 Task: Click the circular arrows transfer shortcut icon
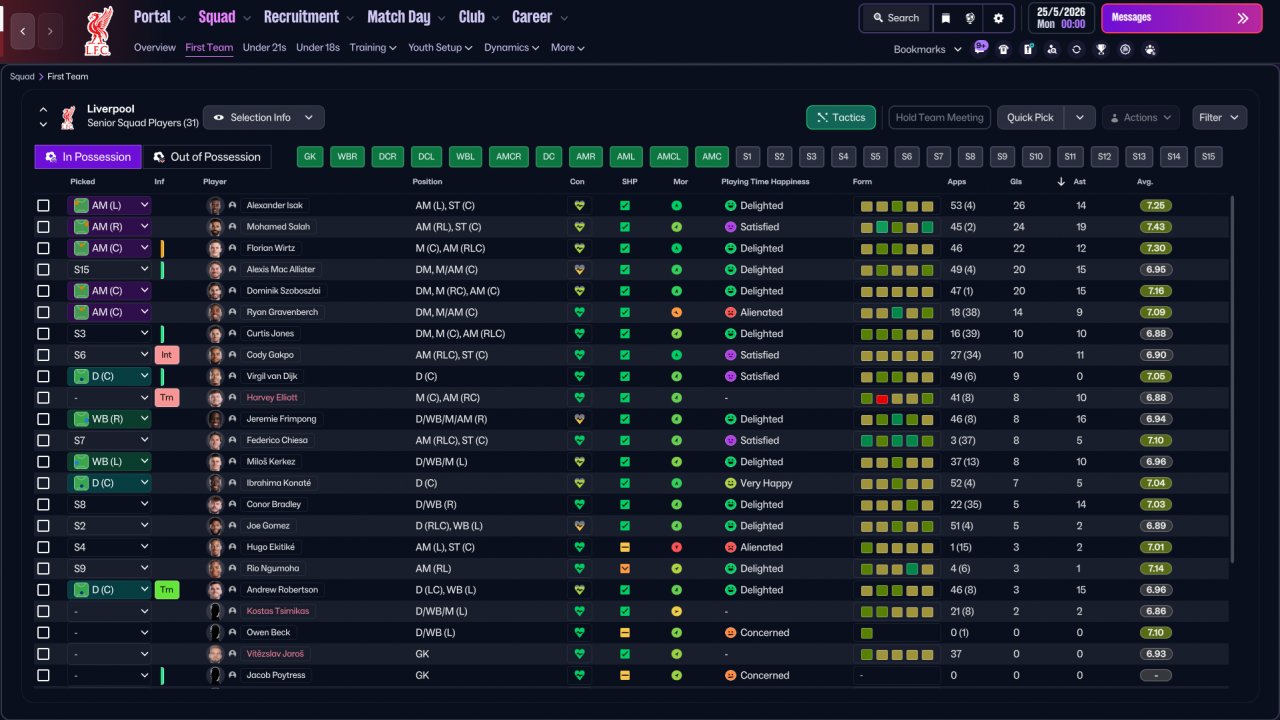pyautogui.click(x=1076, y=49)
